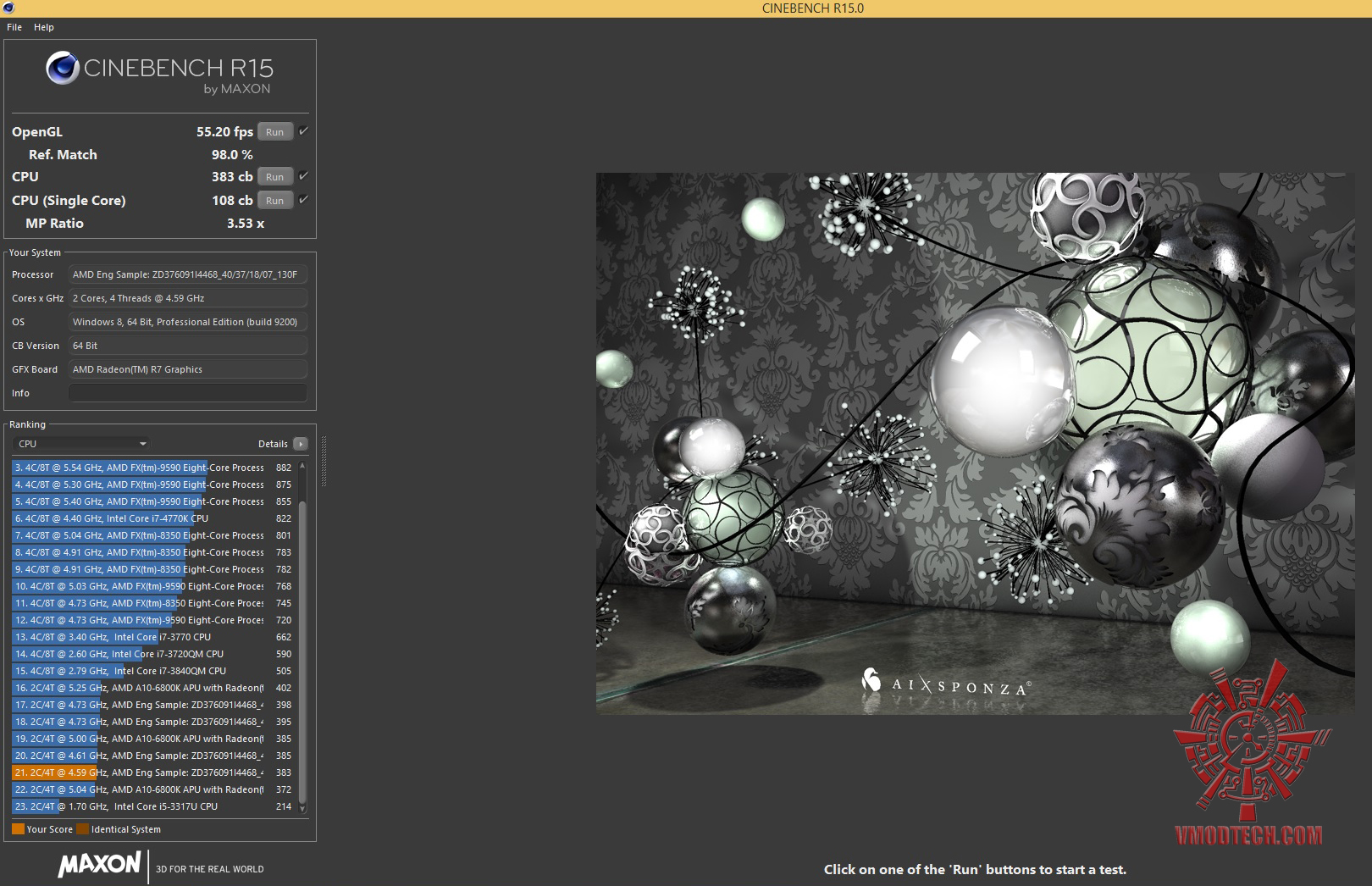Run the CPU Single Core test

(x=275, y=201)
